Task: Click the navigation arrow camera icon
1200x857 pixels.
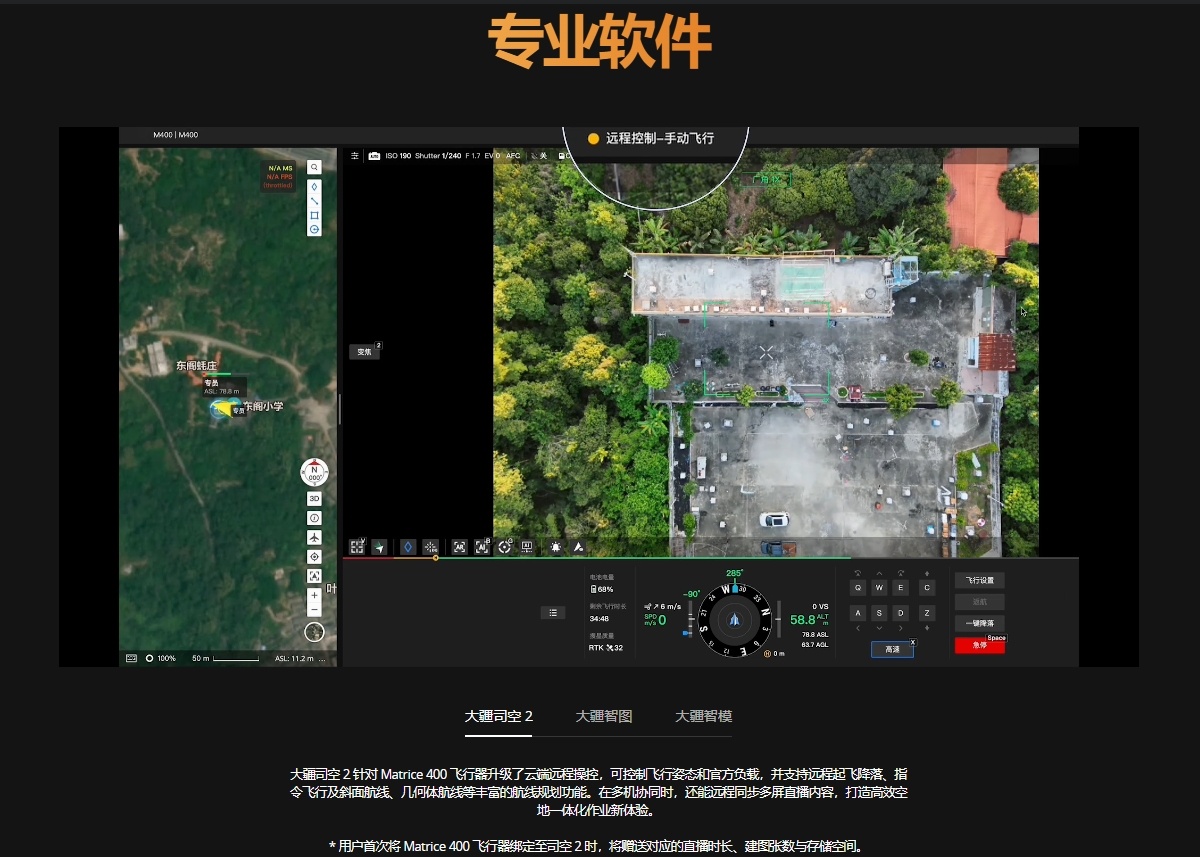Action: (x=379, y=547)
